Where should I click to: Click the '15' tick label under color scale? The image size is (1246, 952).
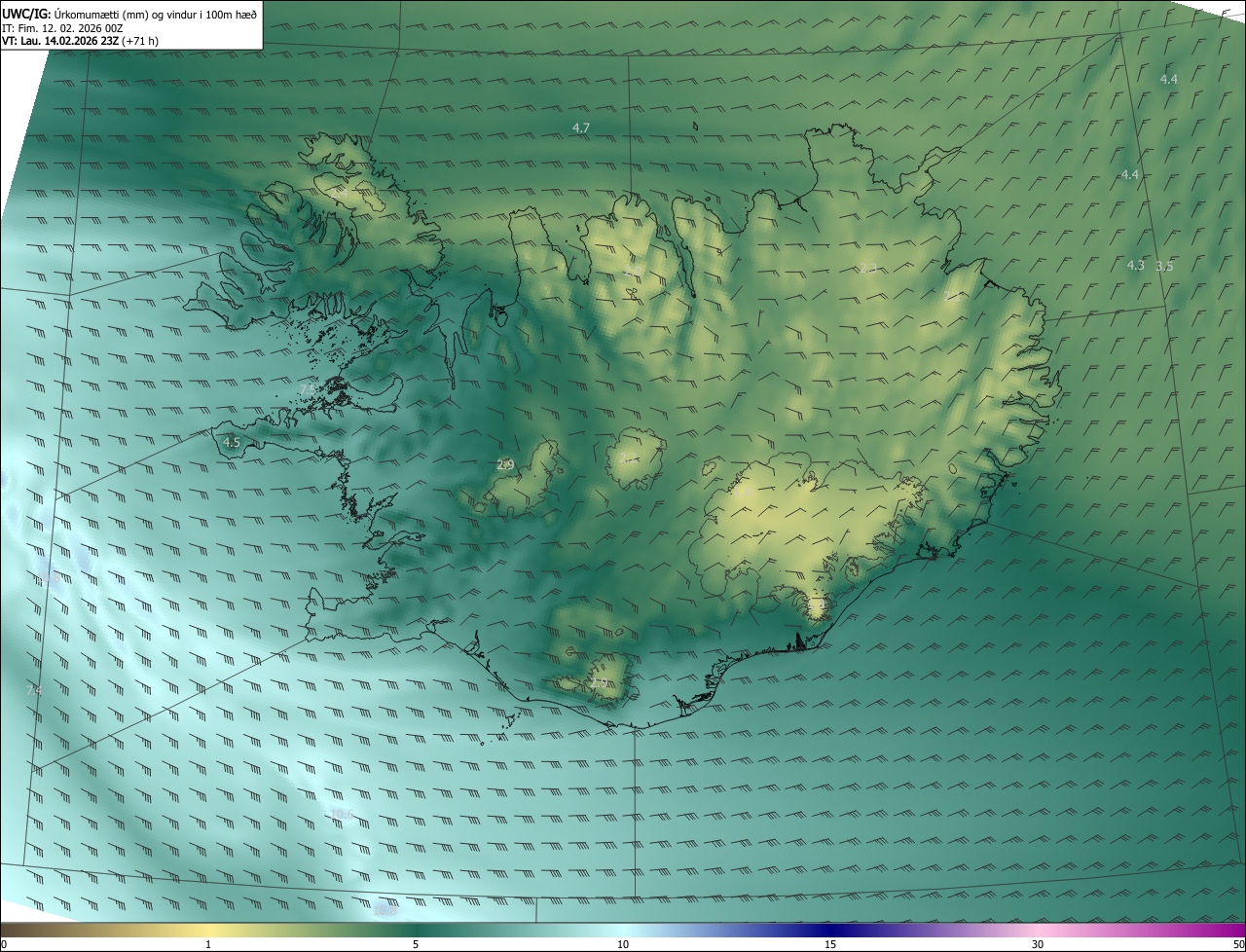[830, 944]
